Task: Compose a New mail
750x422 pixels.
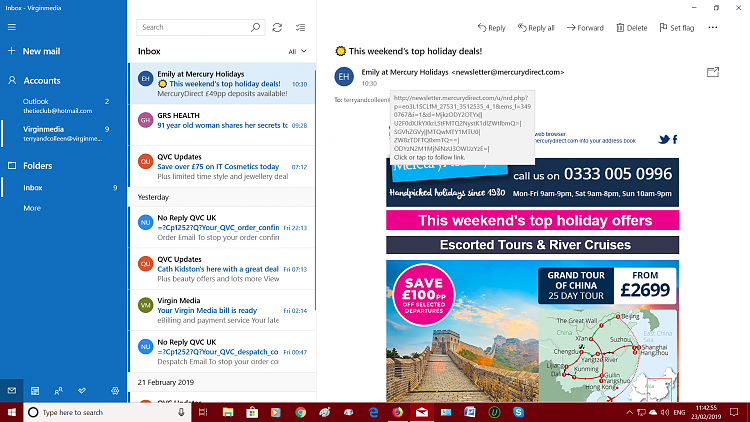Action: (x=34, y=51)
